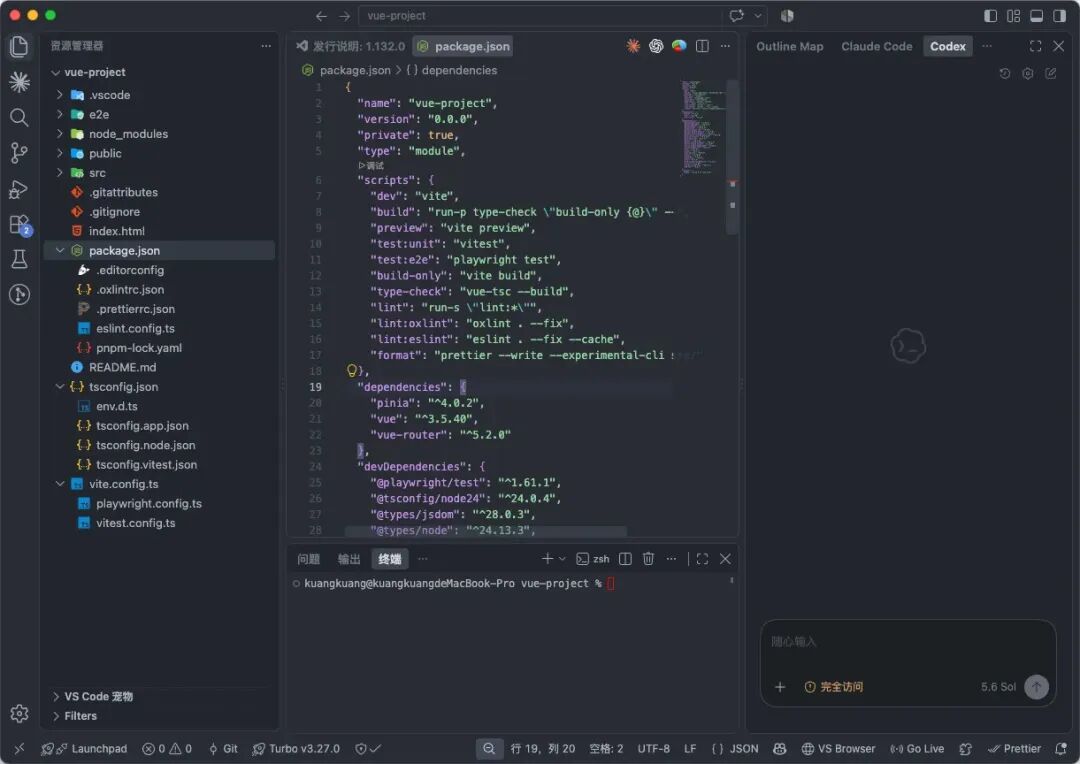
Task: Expand the Filters section
Action: pos(74,716)
